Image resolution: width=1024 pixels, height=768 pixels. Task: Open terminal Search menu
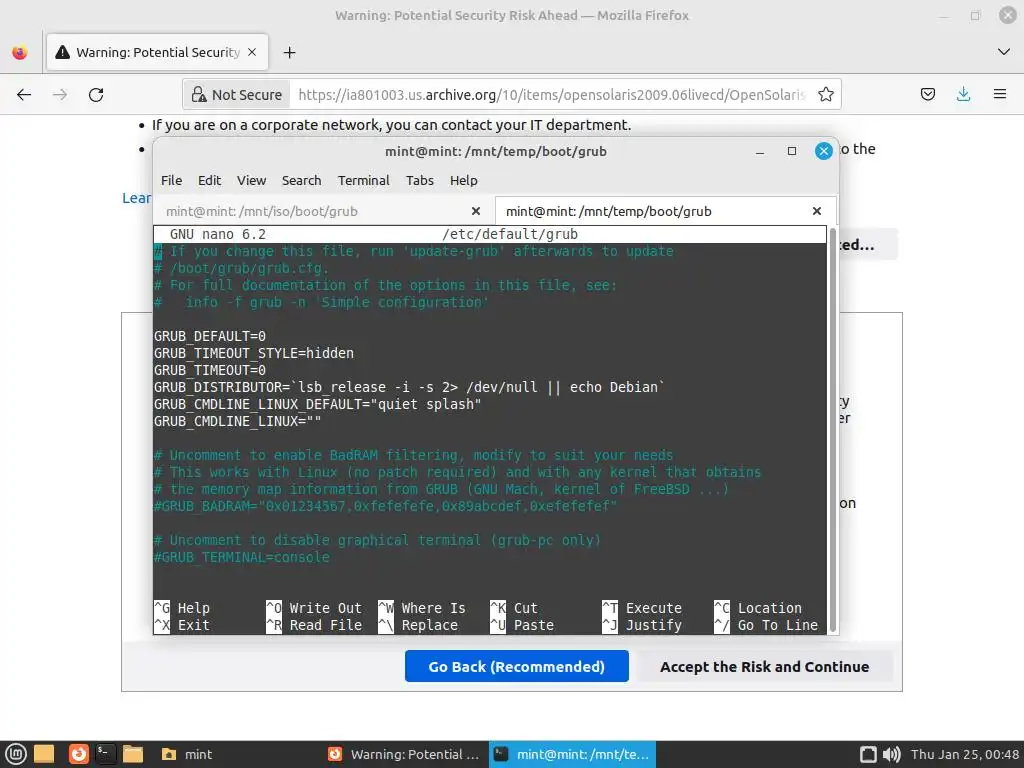click(x=301, y=180)
